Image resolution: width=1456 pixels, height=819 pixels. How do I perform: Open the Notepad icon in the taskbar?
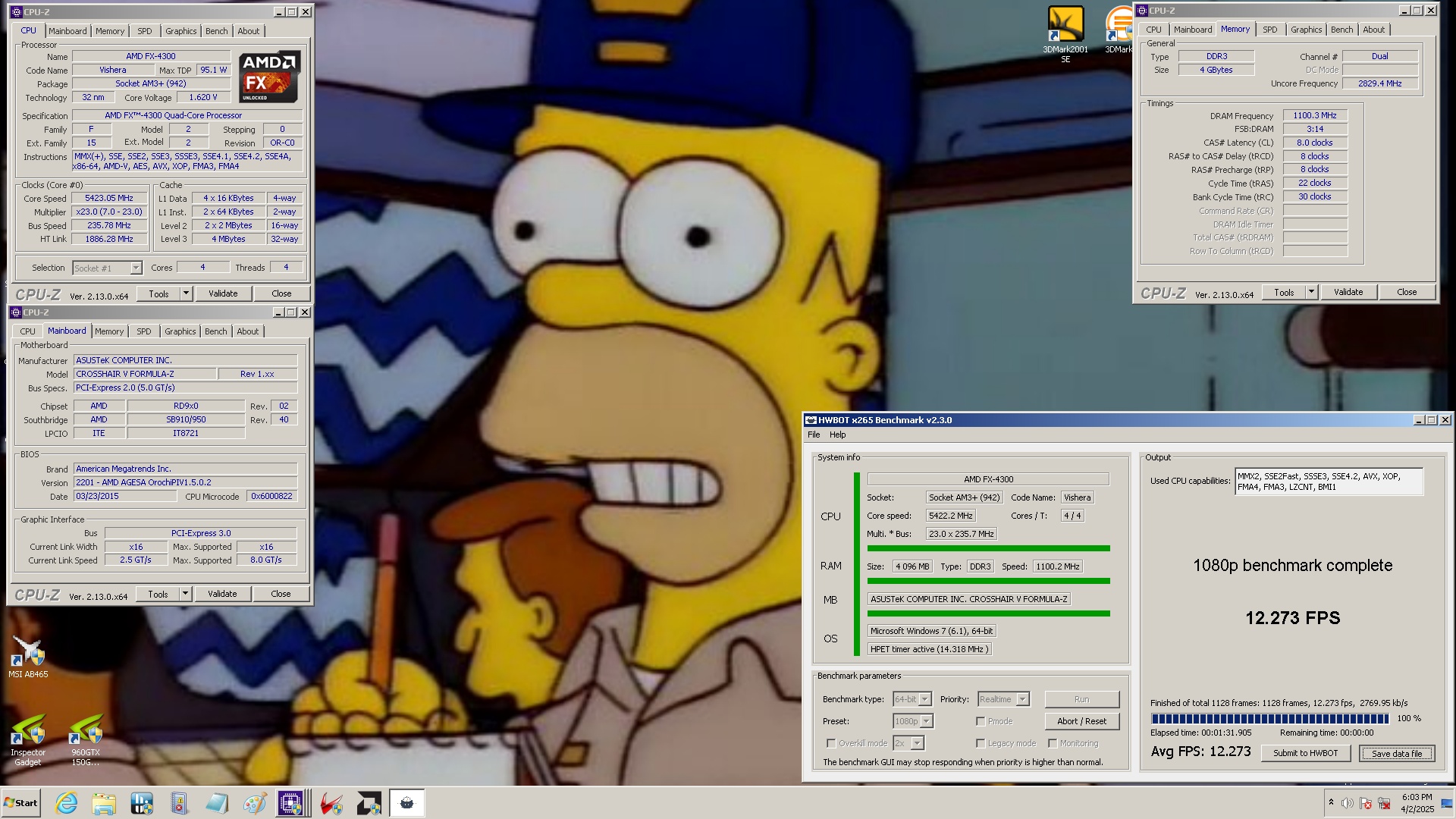[217, 803]
